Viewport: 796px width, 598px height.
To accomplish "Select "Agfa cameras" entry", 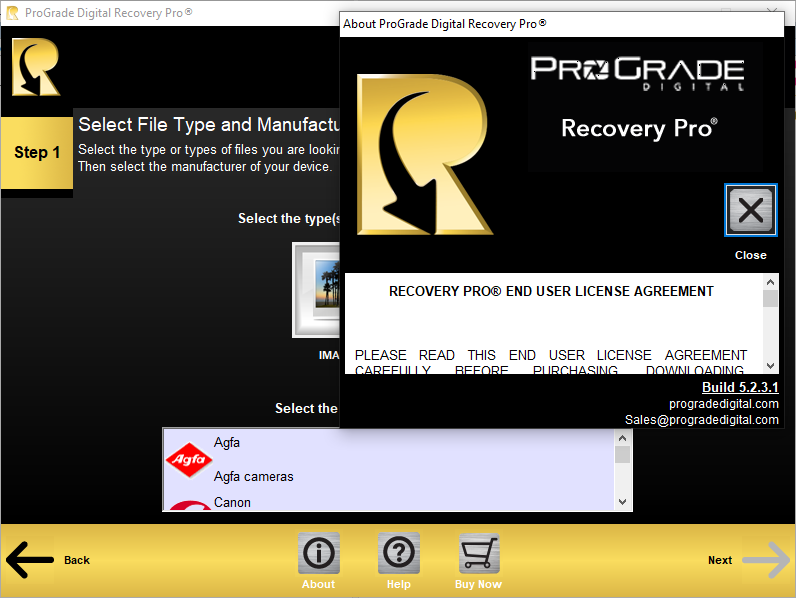I will pos(253,477).
